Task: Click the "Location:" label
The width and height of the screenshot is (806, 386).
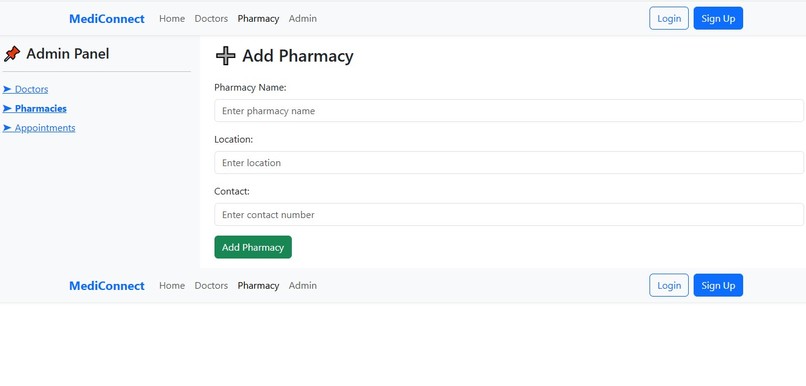Action: click(234, 139)
